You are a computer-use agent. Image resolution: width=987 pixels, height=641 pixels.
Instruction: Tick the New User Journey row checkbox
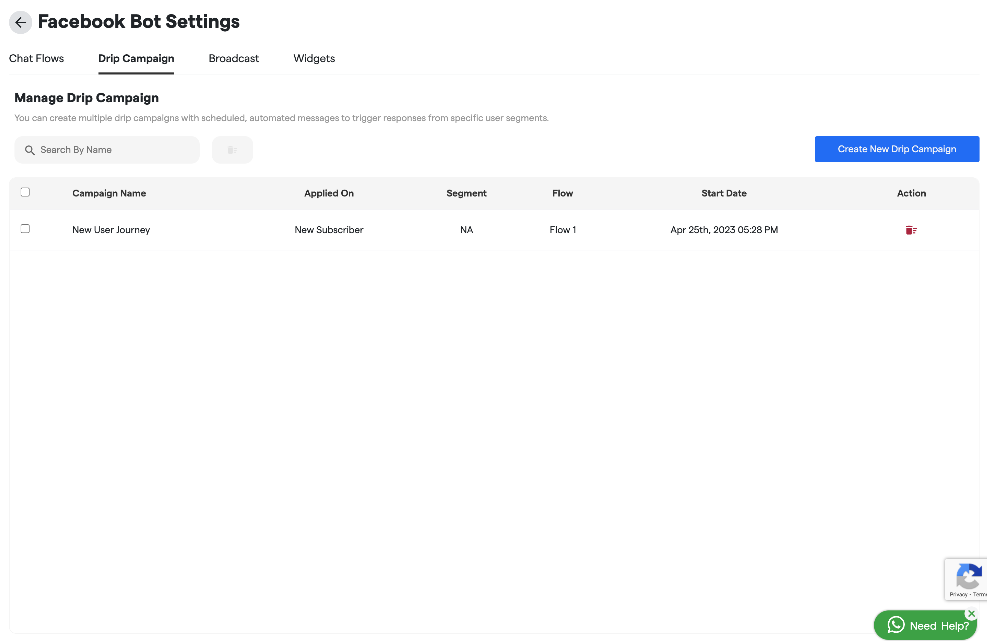point(25,229)
